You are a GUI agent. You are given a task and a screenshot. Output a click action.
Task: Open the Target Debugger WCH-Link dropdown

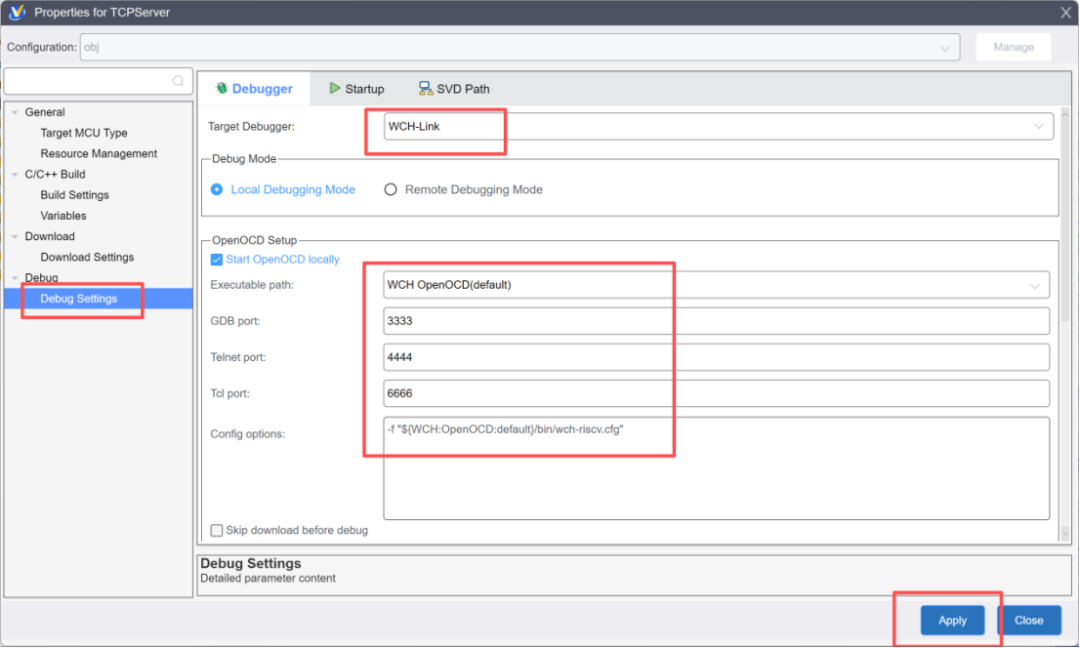[x=718, y=127]
